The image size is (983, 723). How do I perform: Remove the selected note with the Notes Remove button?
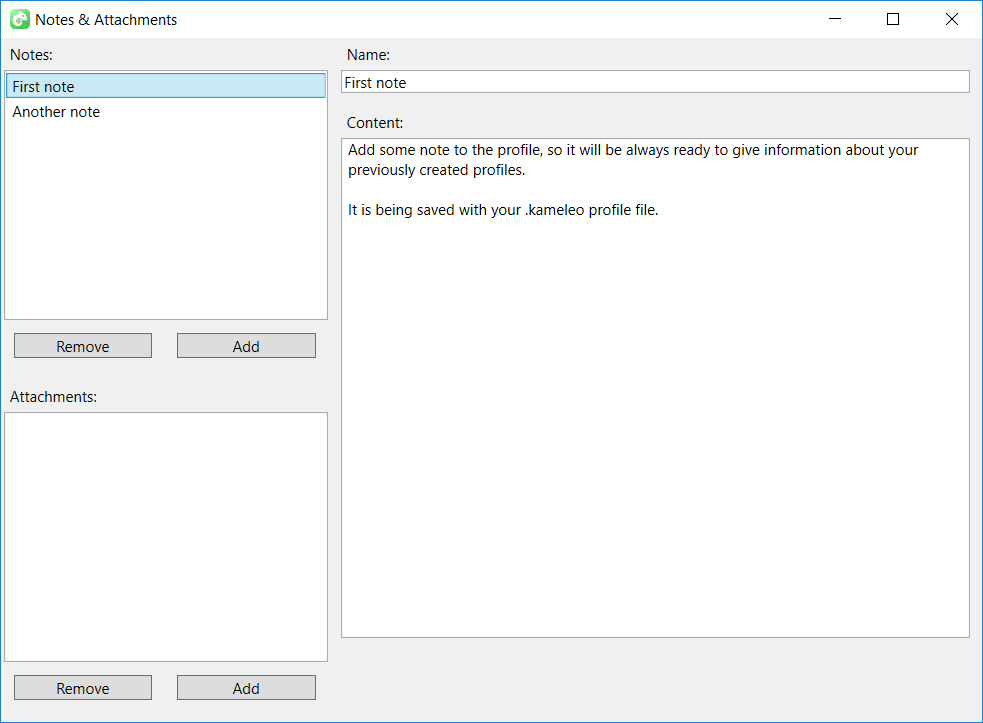click(x=83, y=346)
